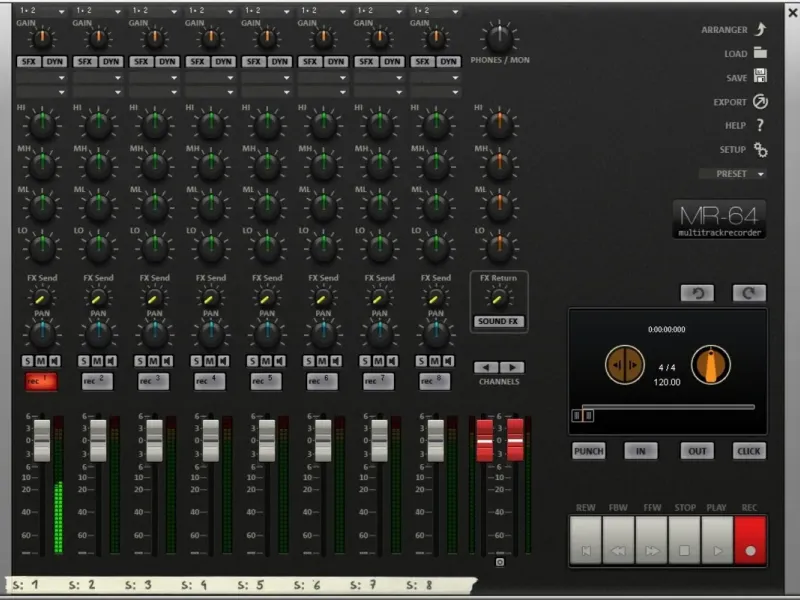Click the loop markers round icon
800x600 pixels.
pos(624,365)
